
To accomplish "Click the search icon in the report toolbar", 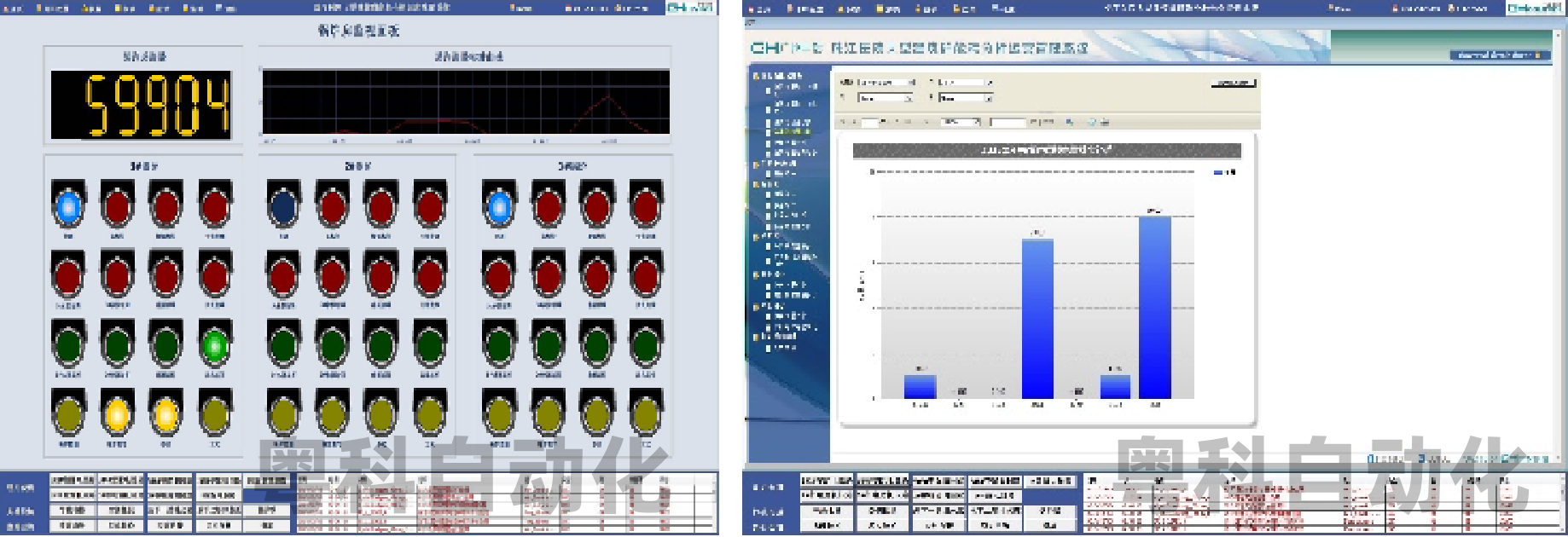I will pos(1070,122).
